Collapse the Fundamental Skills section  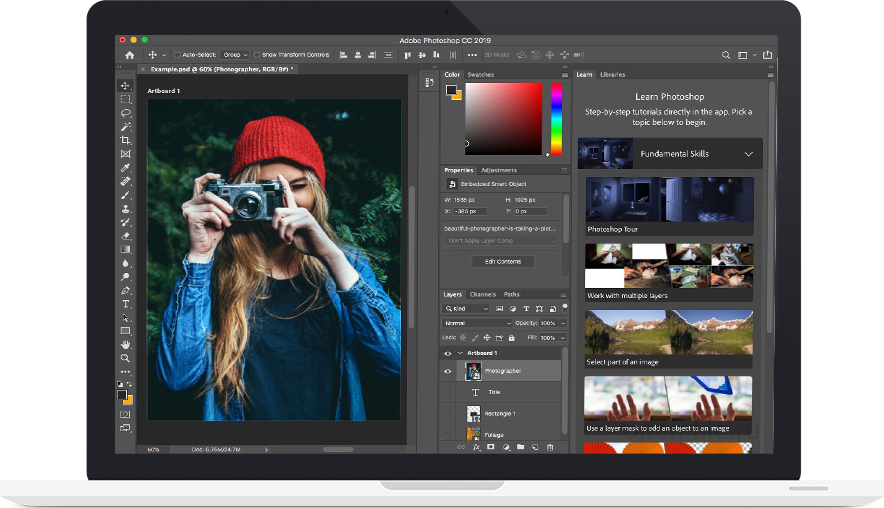tap(749, 154)
